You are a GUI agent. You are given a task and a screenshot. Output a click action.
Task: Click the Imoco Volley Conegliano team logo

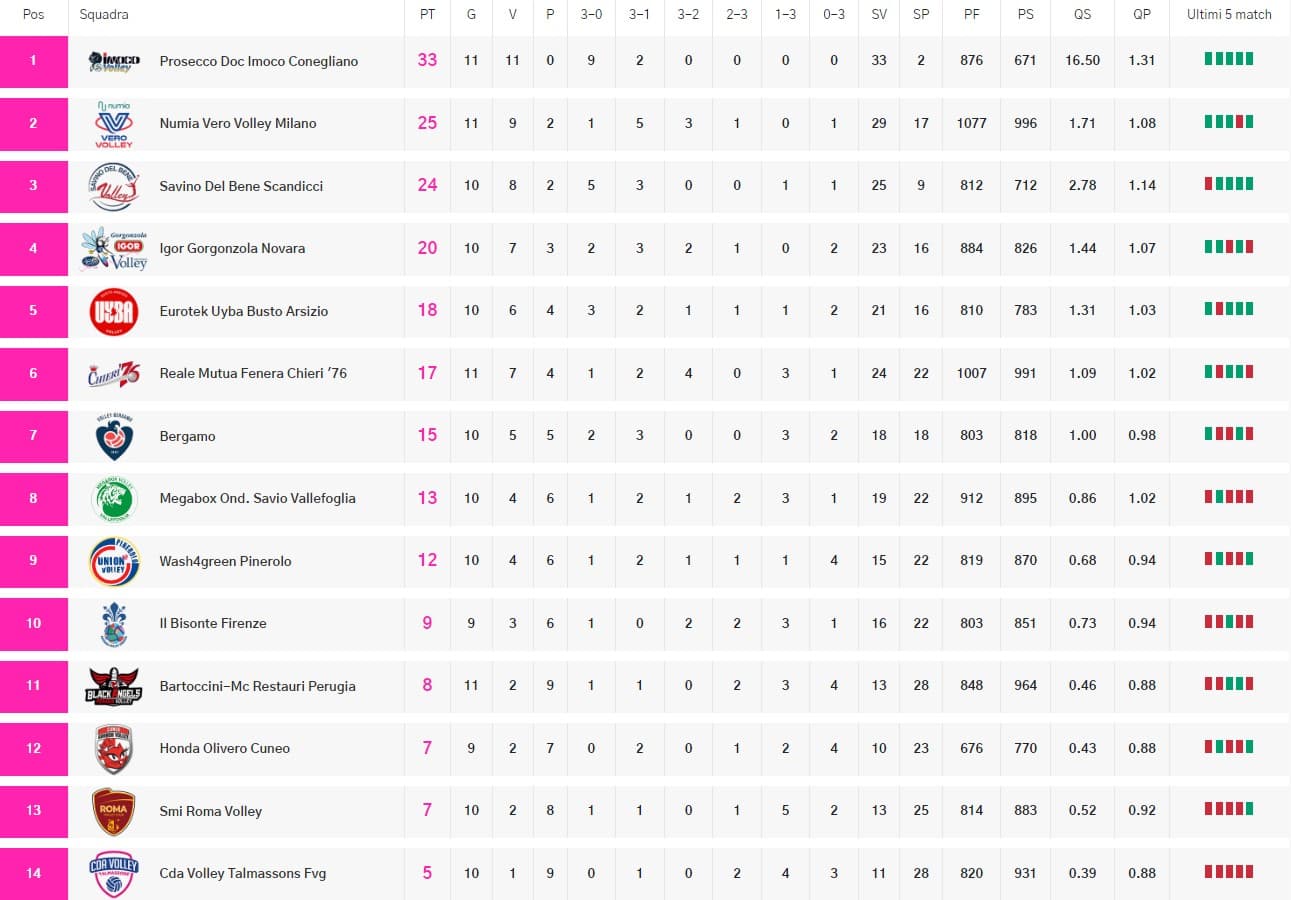point(114,61)
